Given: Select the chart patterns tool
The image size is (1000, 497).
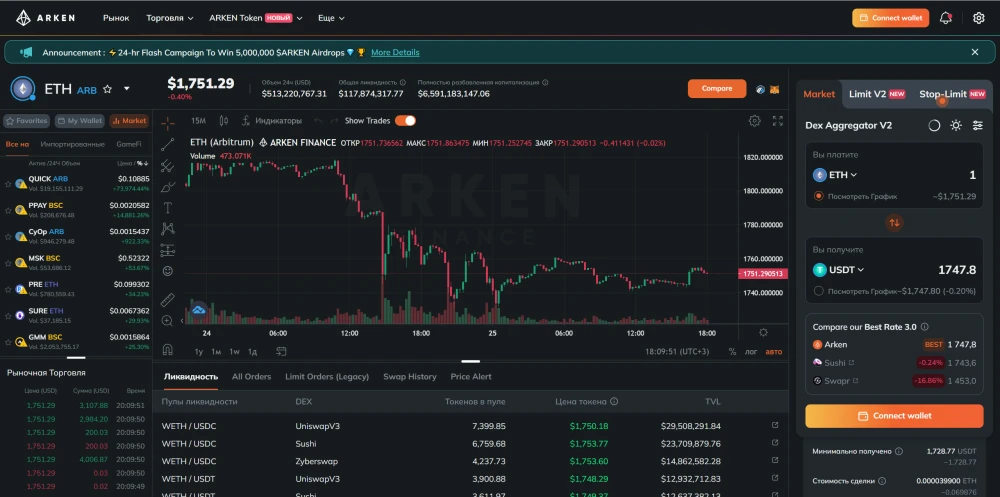Looking at the screenshot, I should [168, 228].
